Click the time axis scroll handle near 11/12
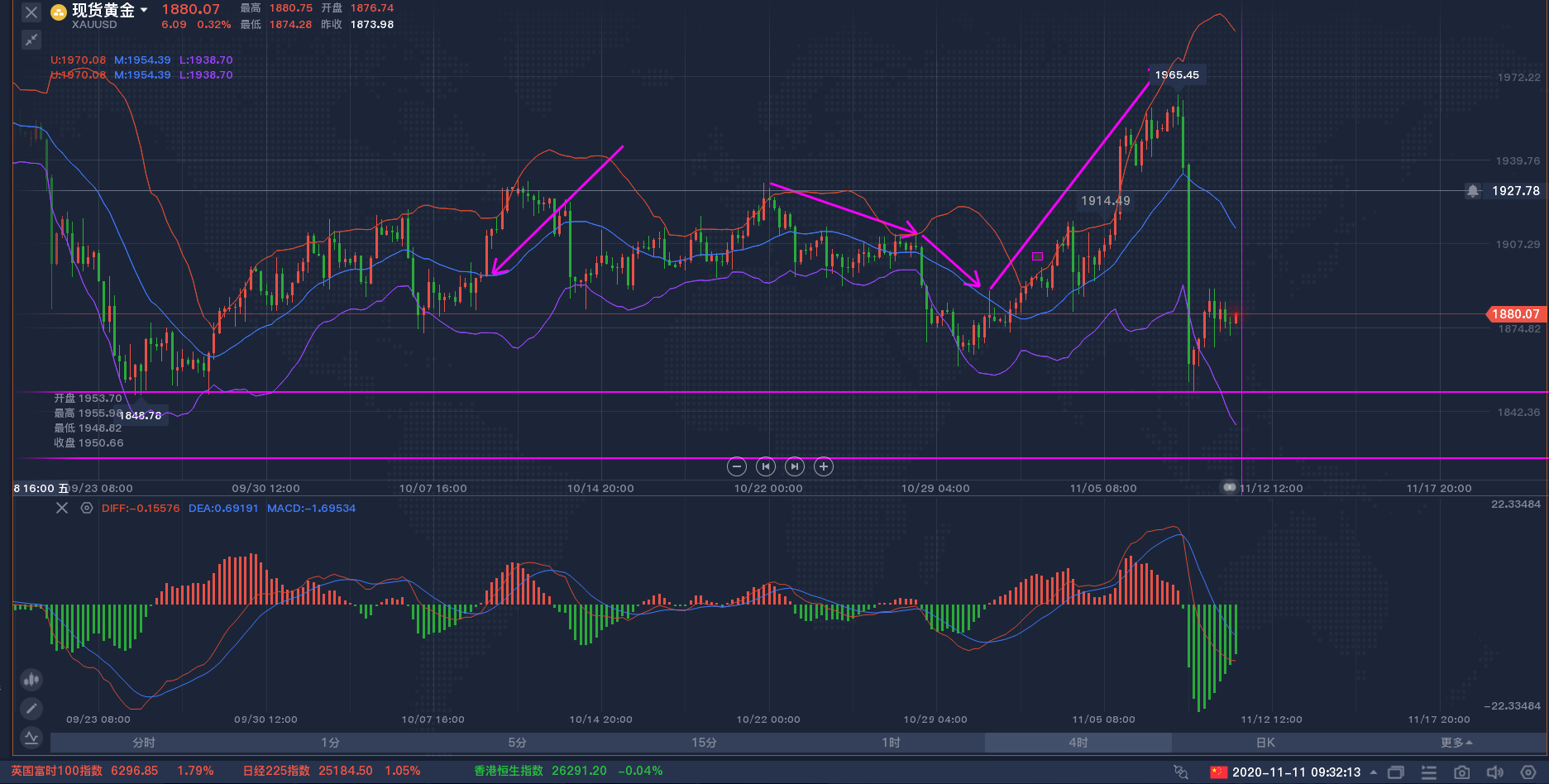 point(1230,487)
